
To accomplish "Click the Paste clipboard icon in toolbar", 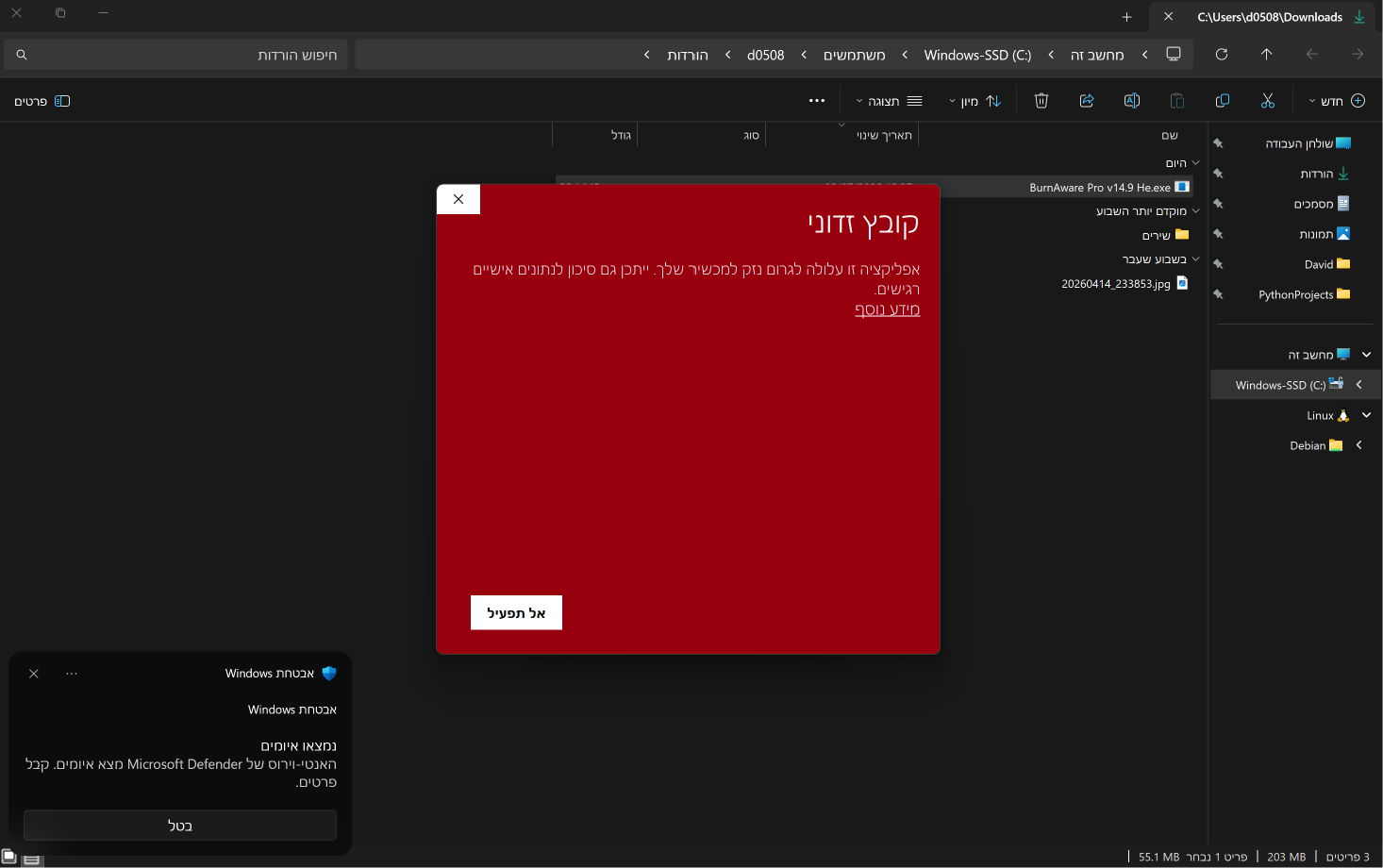I will click(1177, 101).
